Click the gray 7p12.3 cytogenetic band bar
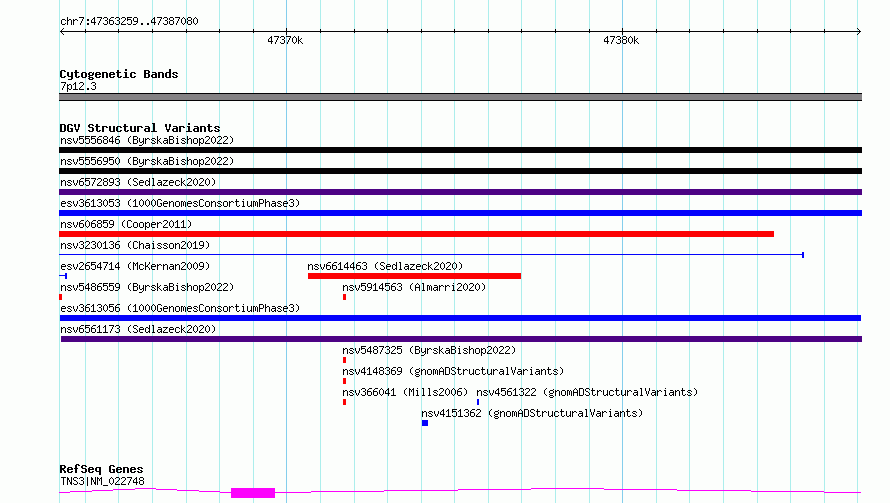890x503 pixels. pos(460,97)
